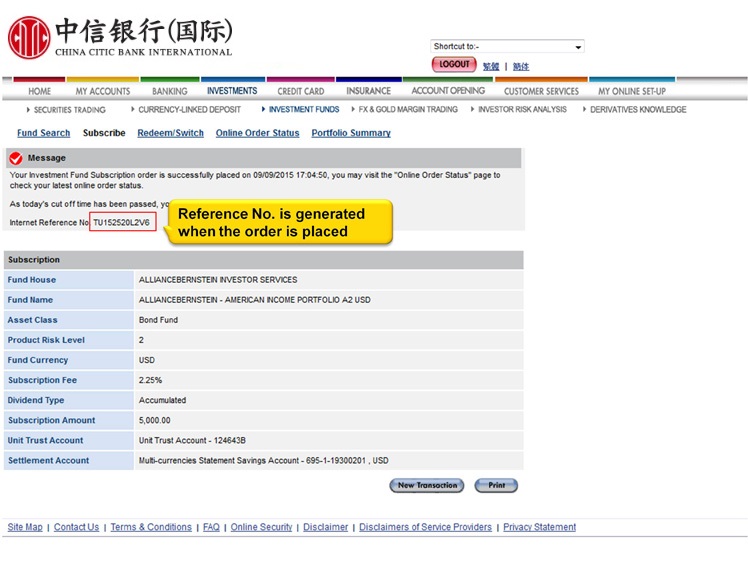Open the Online Security footer link

[x=261, y=527]
